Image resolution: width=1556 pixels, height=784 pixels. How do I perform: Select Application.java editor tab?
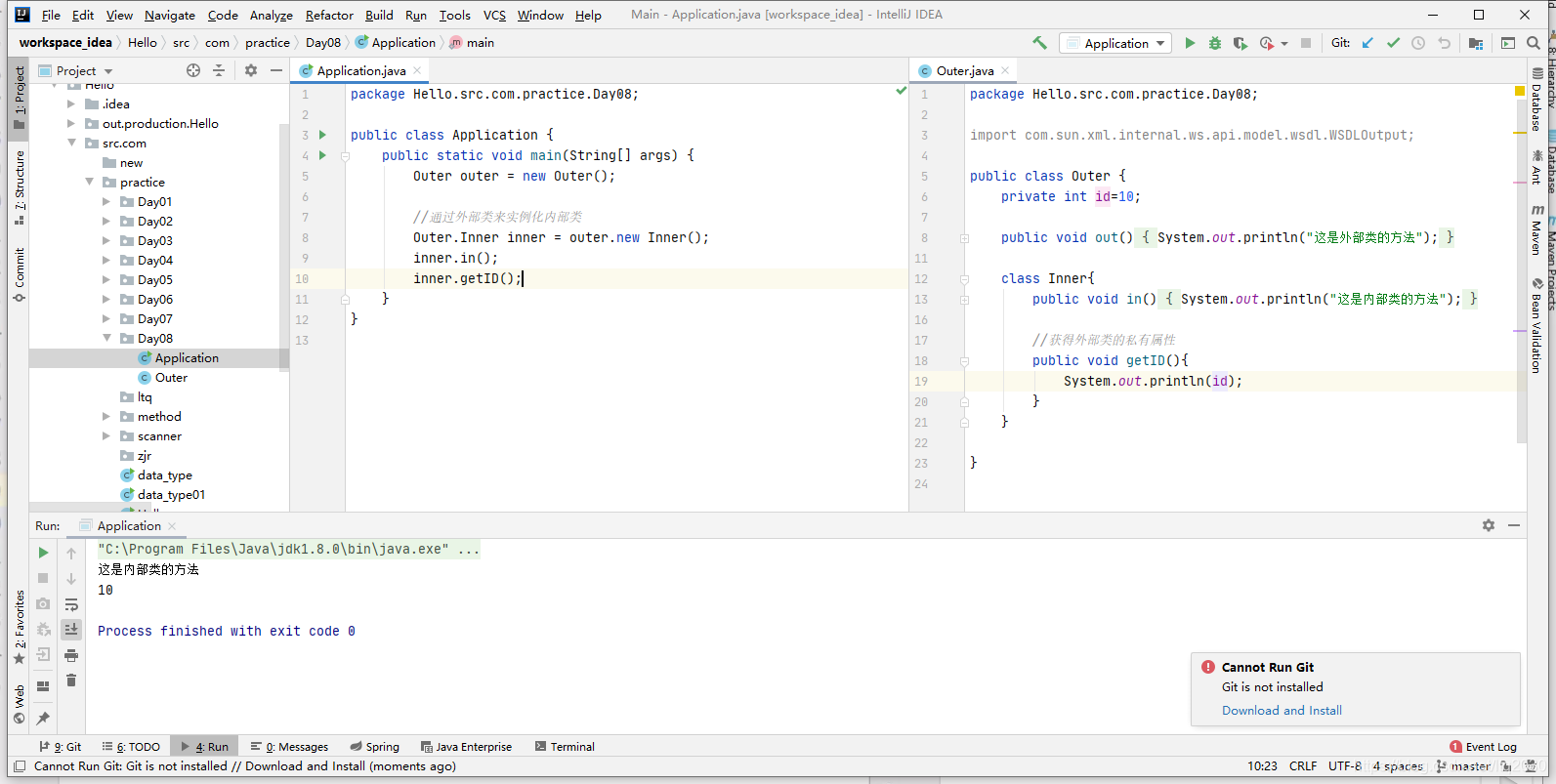point(361,70)
